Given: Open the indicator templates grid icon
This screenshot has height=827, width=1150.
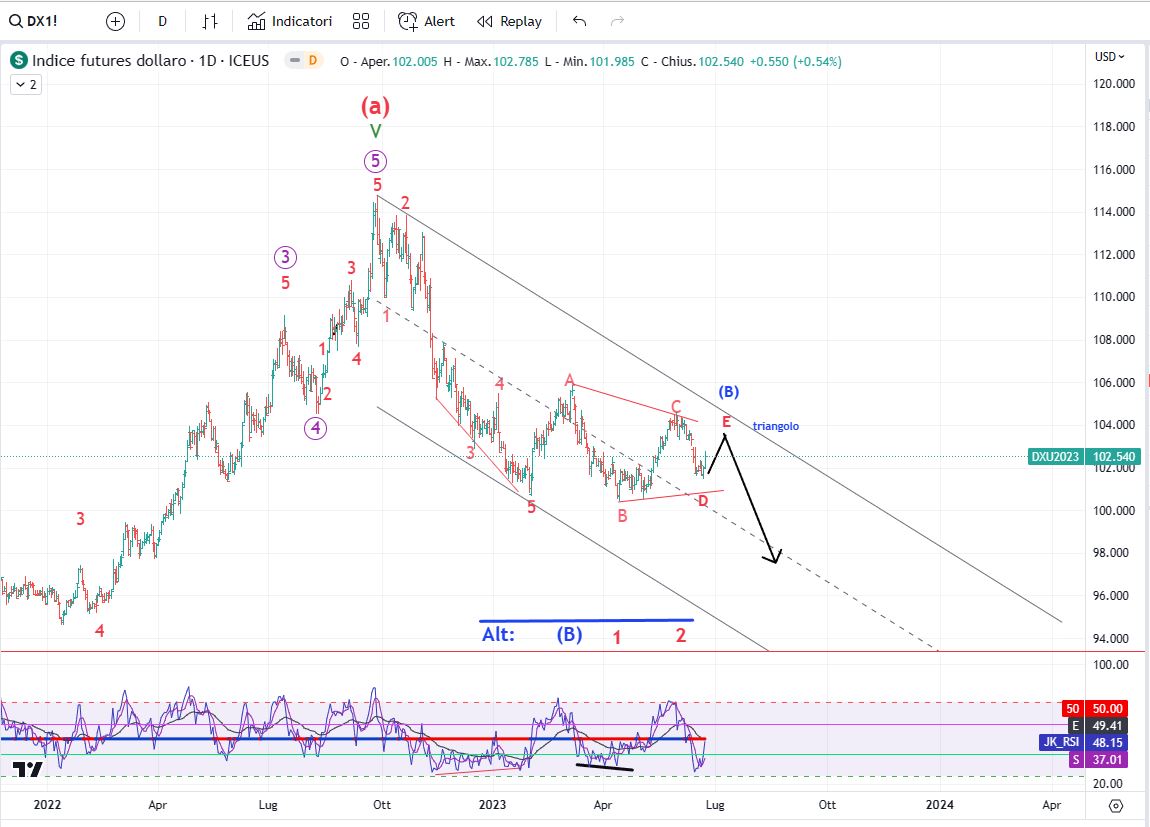Looking at the screenshot, I should (x=361, y=21).
